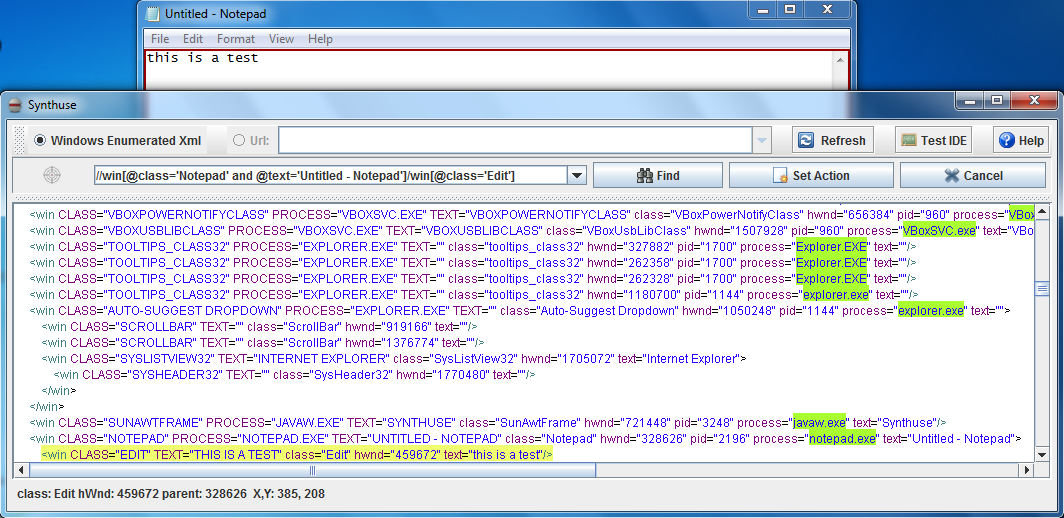Cancel the current action

973,175
